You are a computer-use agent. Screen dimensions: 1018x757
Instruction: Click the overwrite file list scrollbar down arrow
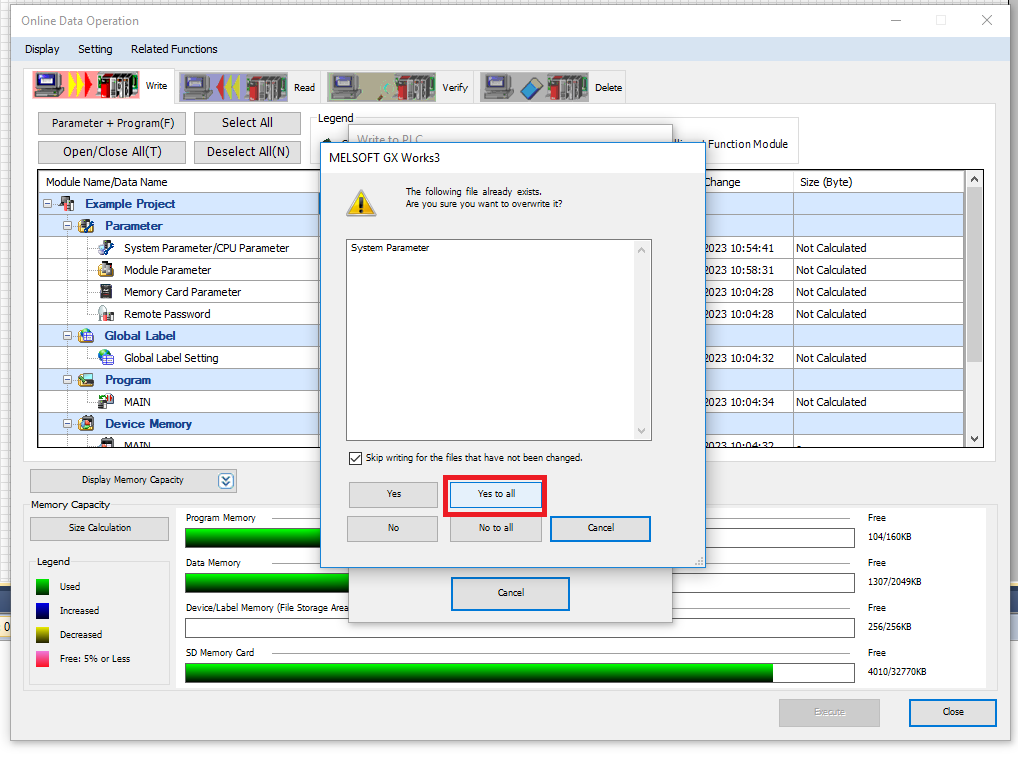642,431
